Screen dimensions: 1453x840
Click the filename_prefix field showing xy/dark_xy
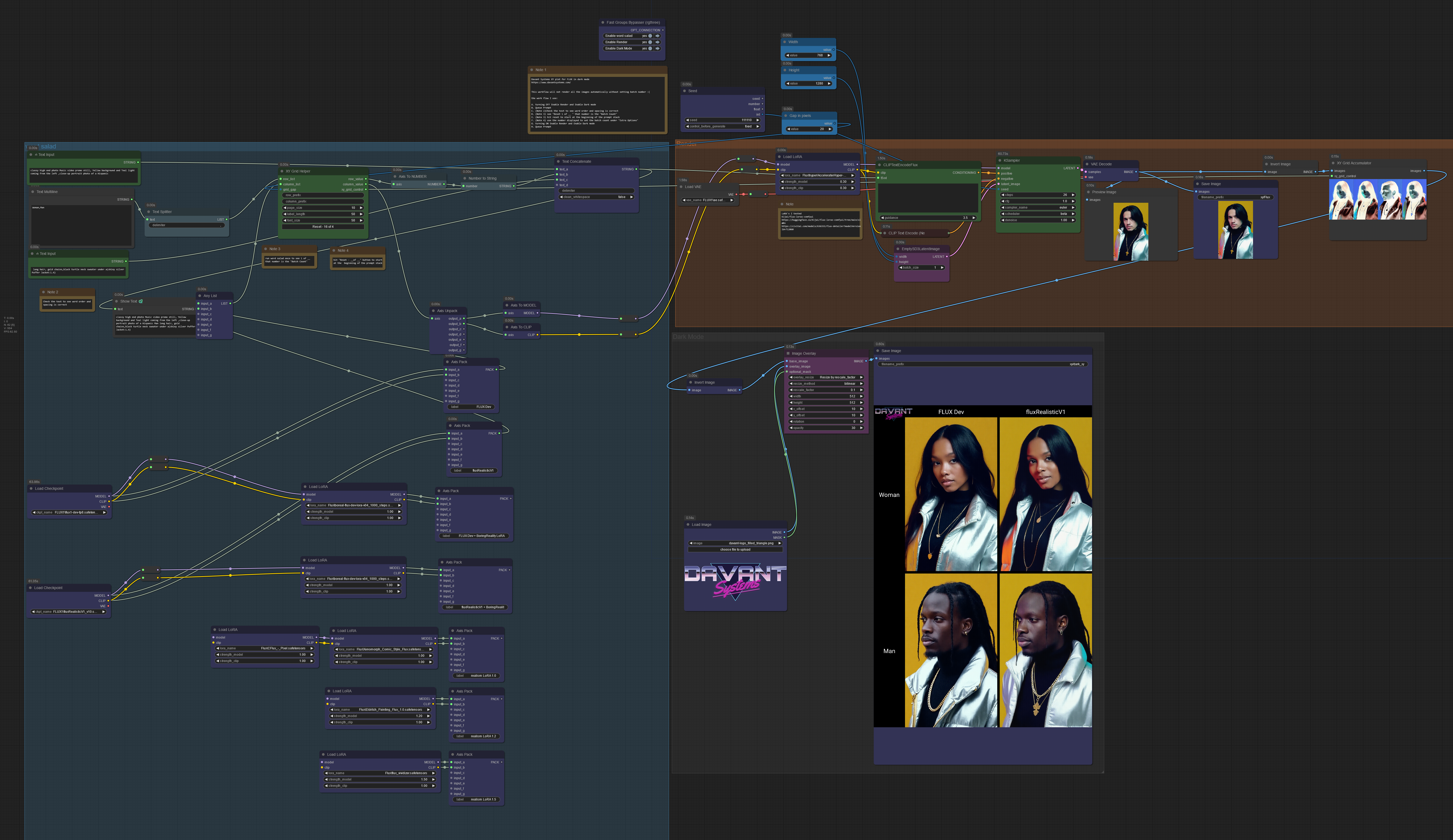pos(982,364)
